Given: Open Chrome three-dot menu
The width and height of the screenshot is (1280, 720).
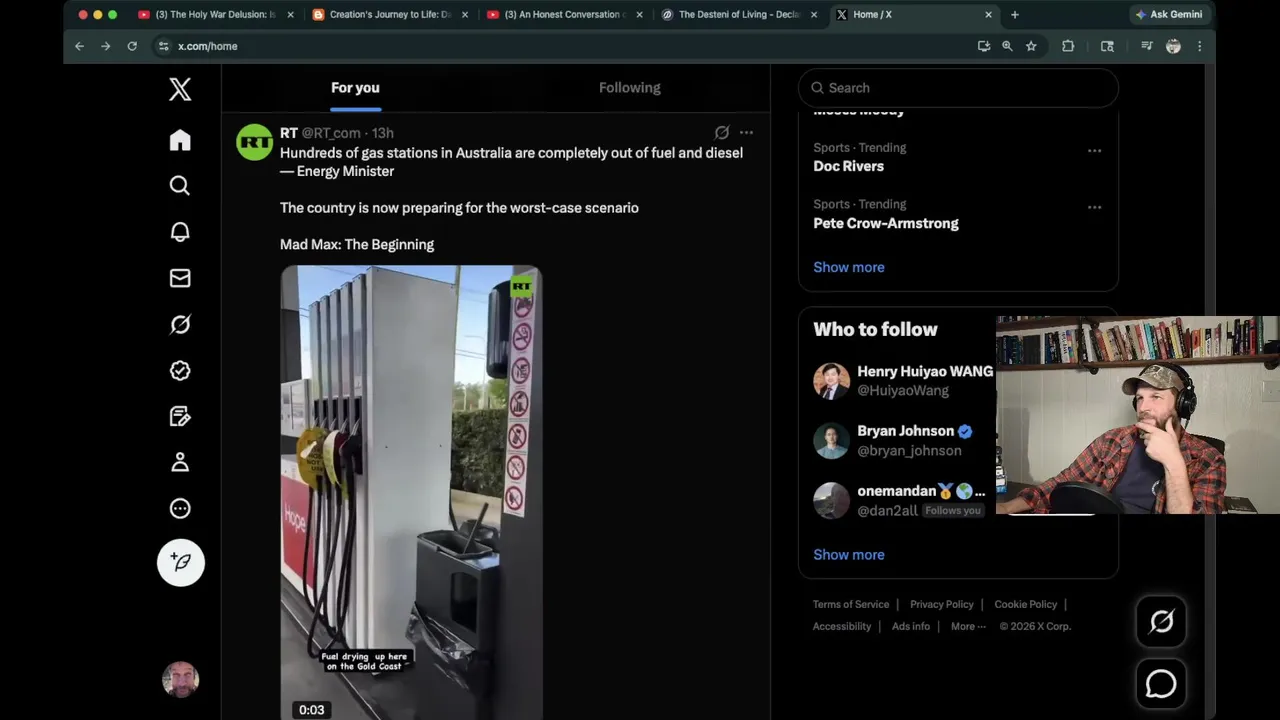Looking at the screenshot, I should (1199, 46).
